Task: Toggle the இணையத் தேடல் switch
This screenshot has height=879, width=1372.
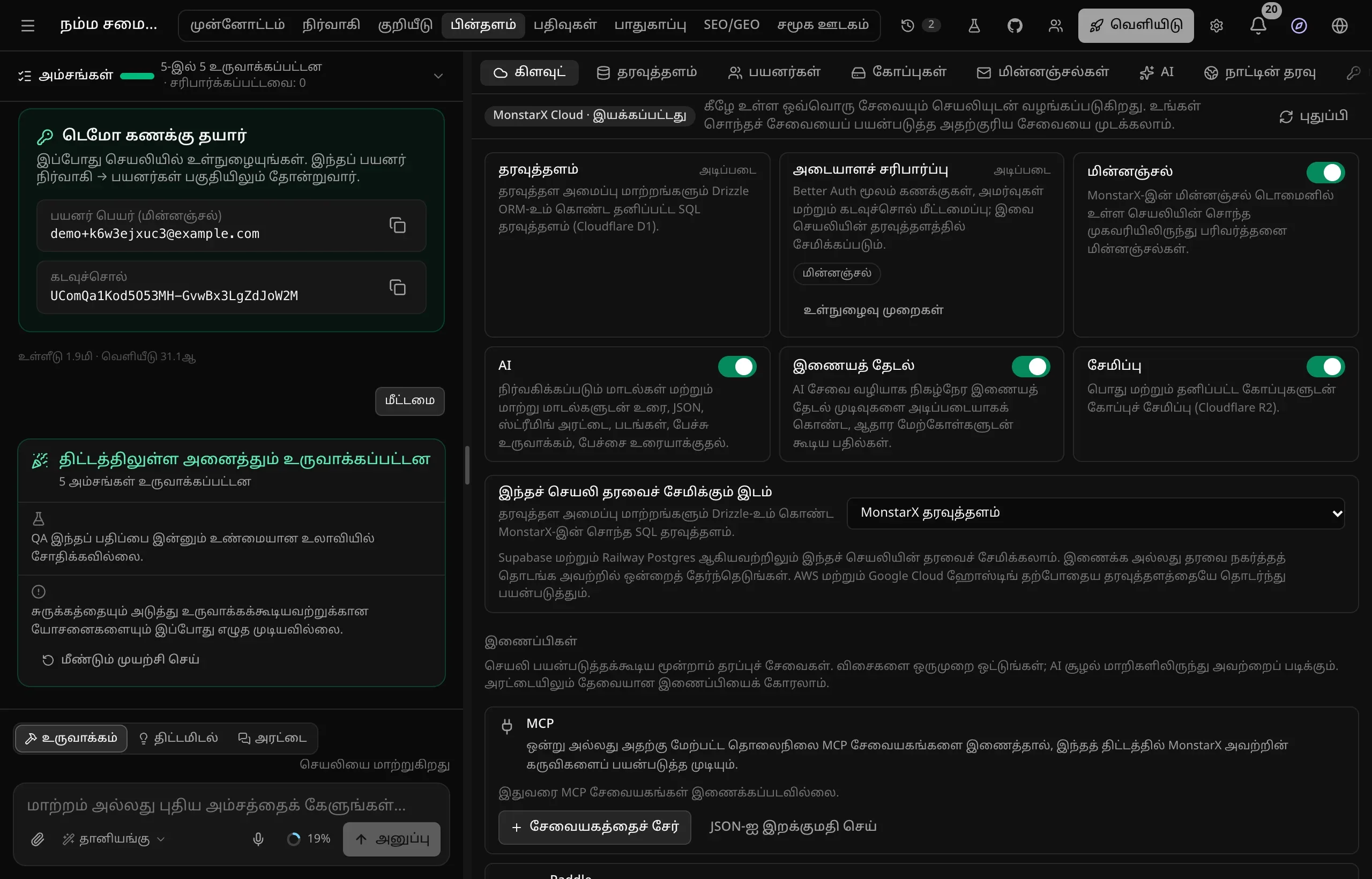Action: tap(1031, 367)
